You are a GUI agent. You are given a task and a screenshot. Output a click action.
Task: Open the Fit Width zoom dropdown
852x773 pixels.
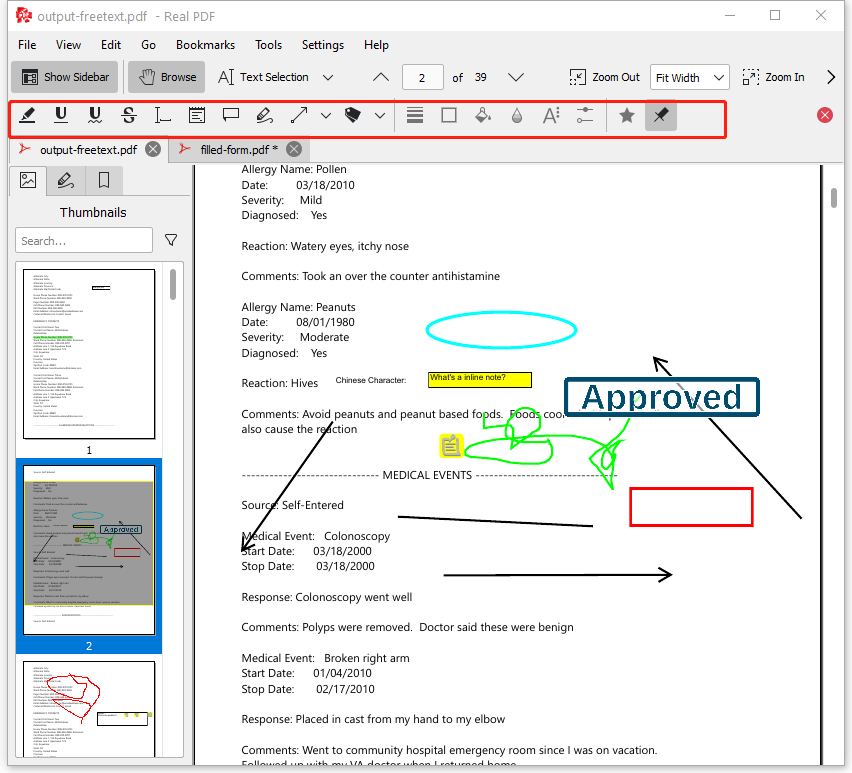coord(690,77)
